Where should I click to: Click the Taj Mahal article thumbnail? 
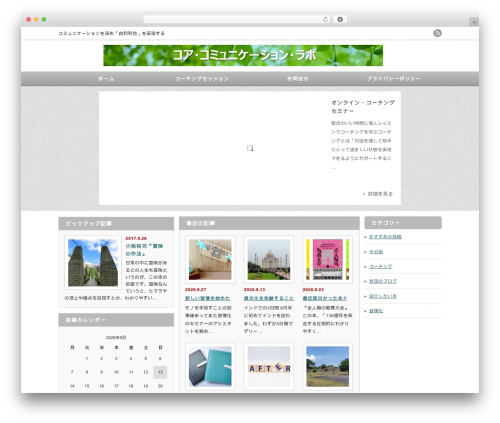pyautogui.click(x=269, y=259)
